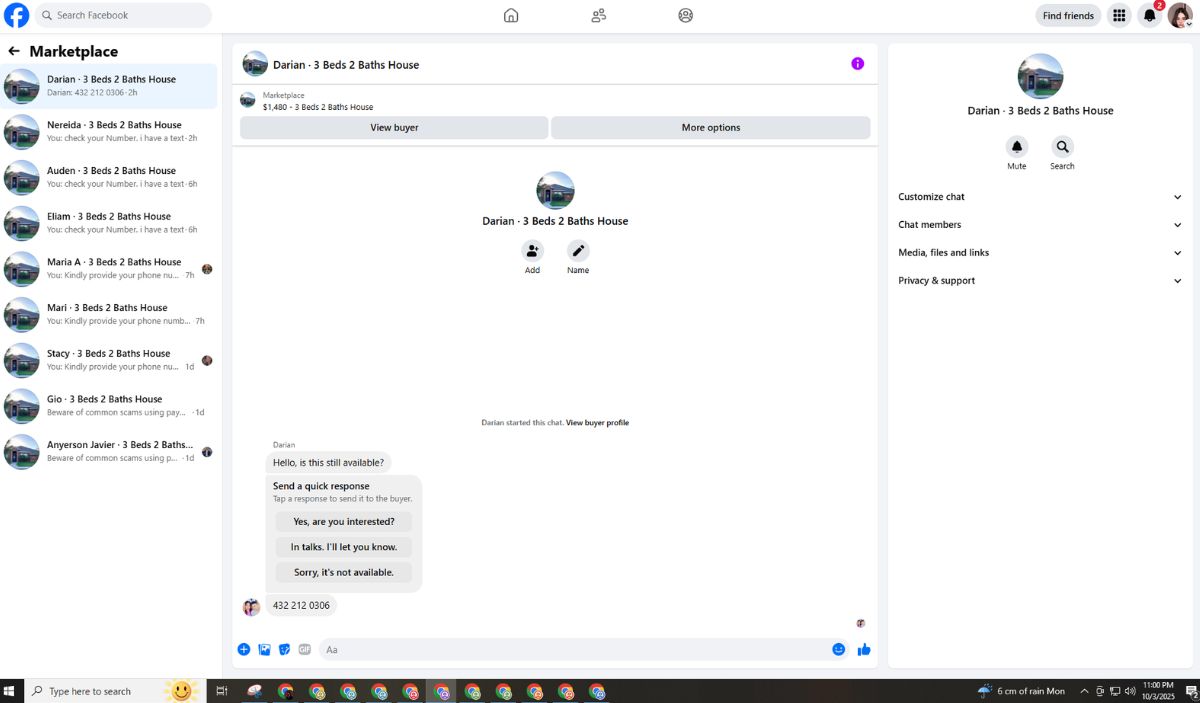
Task: Open the volume control in tray
Action: click(1130, 691)
